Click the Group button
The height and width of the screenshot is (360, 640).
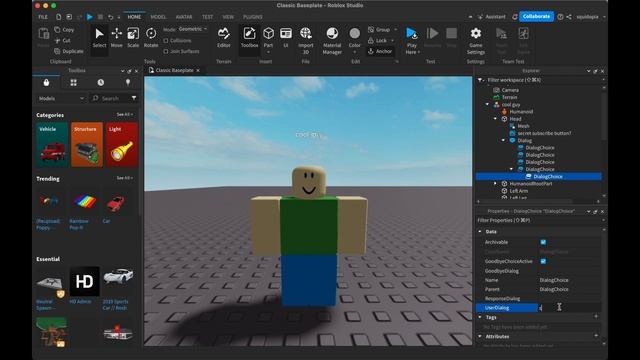(x=380, y=29)
